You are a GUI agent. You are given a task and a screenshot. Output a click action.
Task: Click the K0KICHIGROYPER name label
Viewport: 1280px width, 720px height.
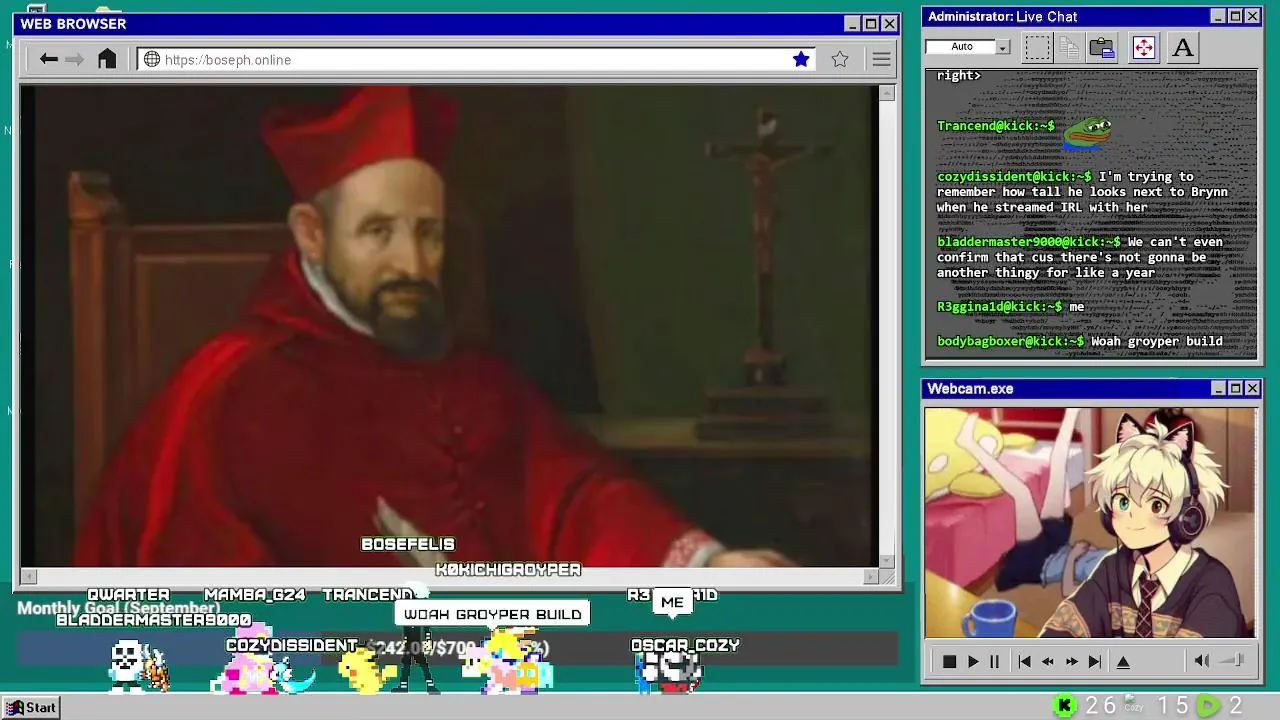point(508,569)
